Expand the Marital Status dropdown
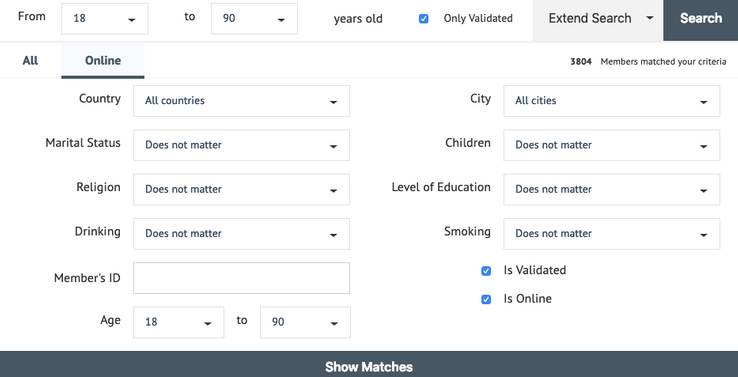The image size is (738, 377). pos(241,145)
